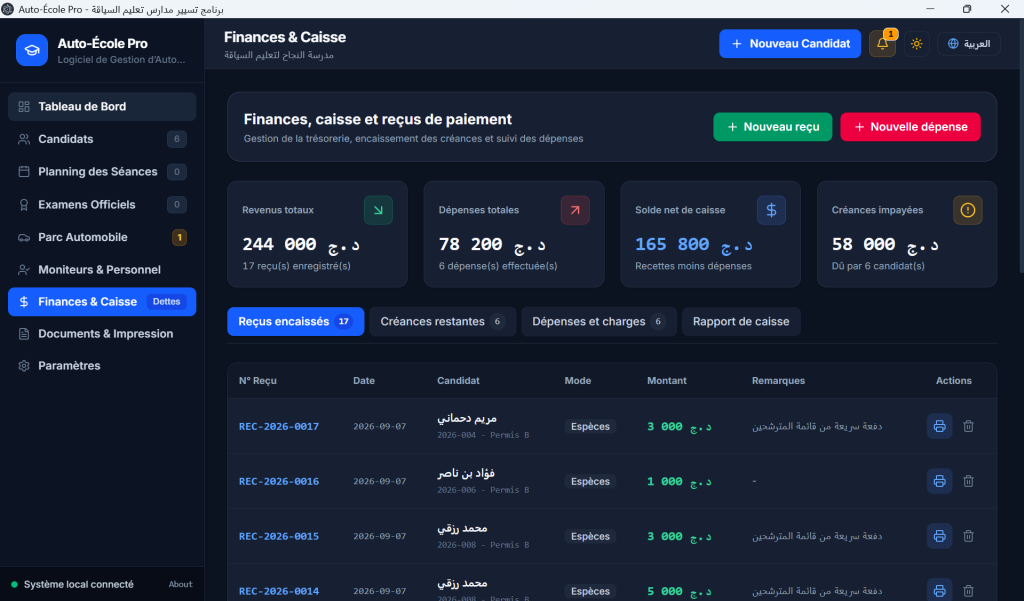Click the Nouveau Candidat button
Image resolution: width=1024 pixels, height=601 pixels.
click(790, 44)
